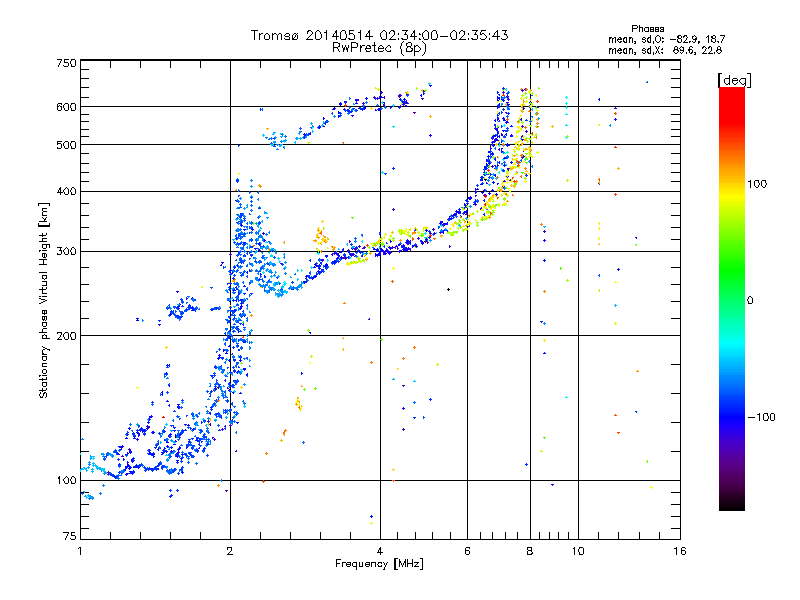Click the '400' y-axis tick label
800x600 pixels.
[x=67, y=192]
